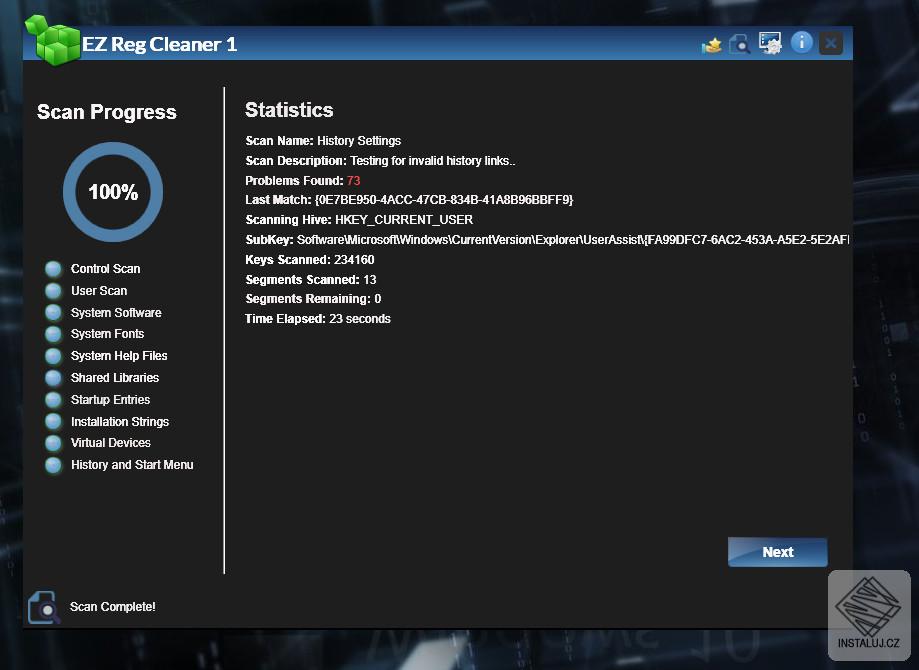Close the EZ Reg Cleaner window
The width and height of the screenshot is (919, 670).
[x=830, y=43]
